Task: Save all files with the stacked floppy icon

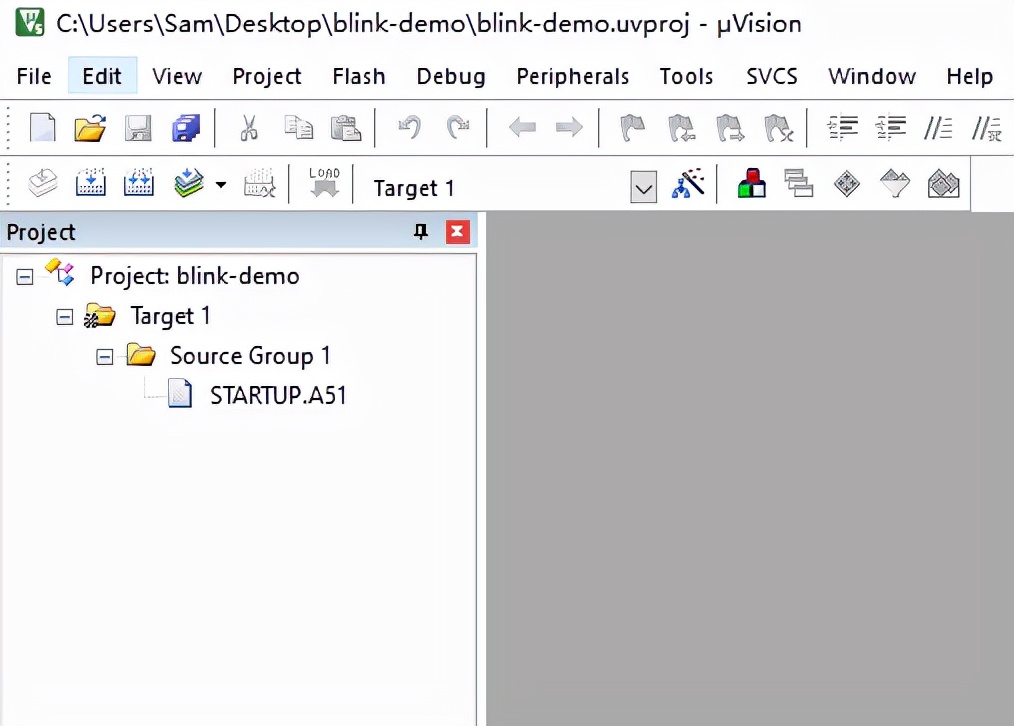Action: [186, 127]
